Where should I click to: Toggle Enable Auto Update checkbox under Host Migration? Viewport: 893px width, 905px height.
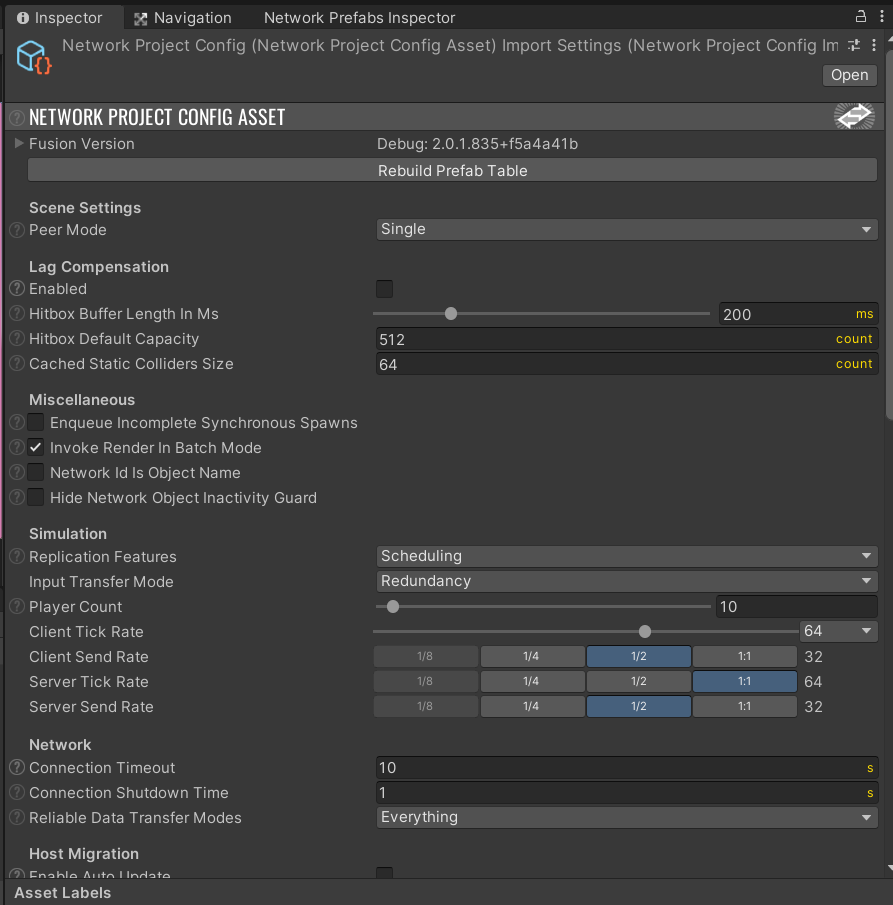pos(384,872)
